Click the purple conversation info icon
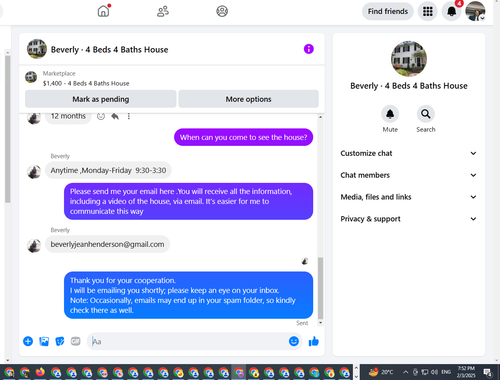This screenshot has width=500, height=380. pos(309,49)
